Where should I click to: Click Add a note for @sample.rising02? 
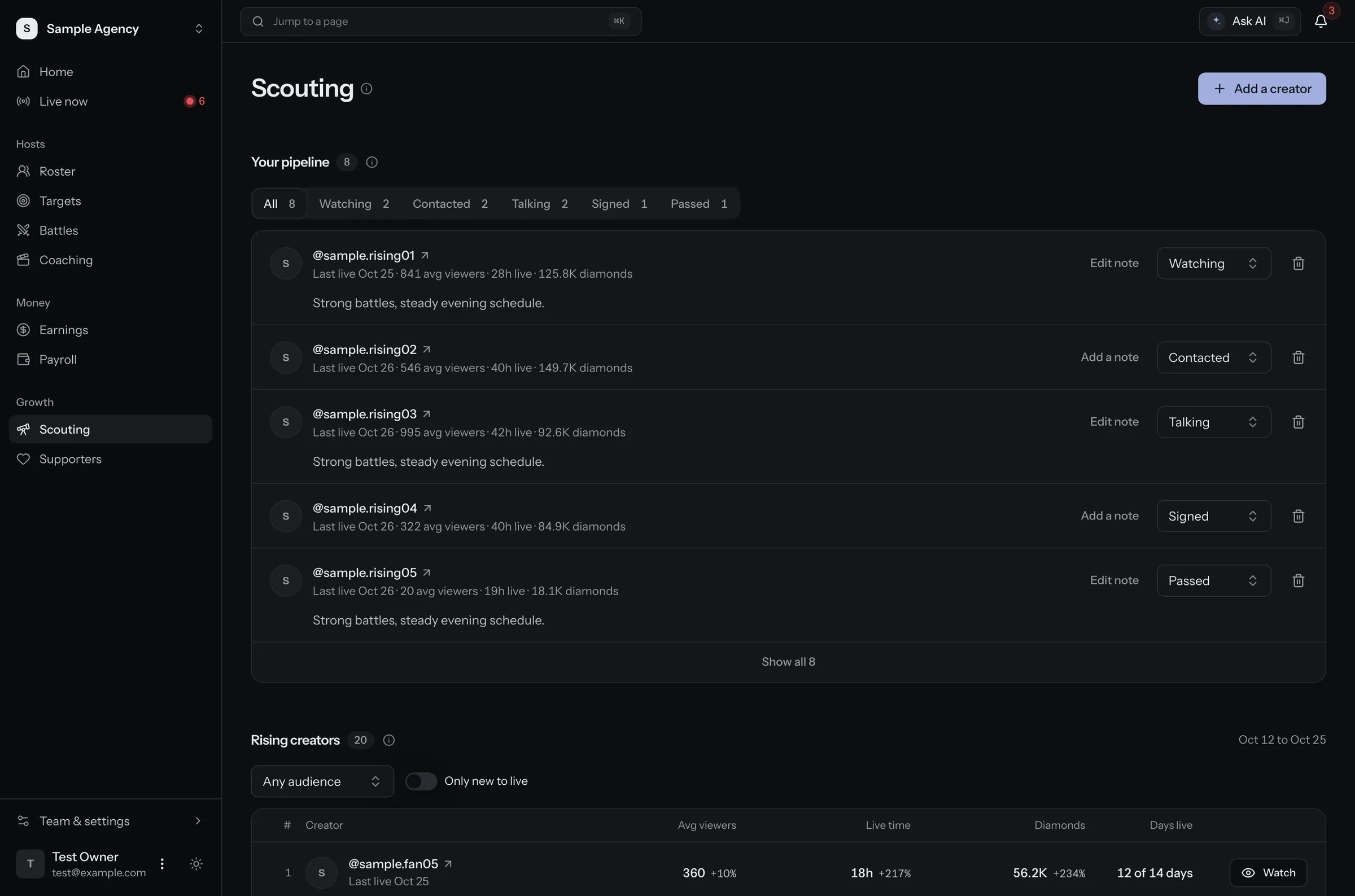point(1109,358)
